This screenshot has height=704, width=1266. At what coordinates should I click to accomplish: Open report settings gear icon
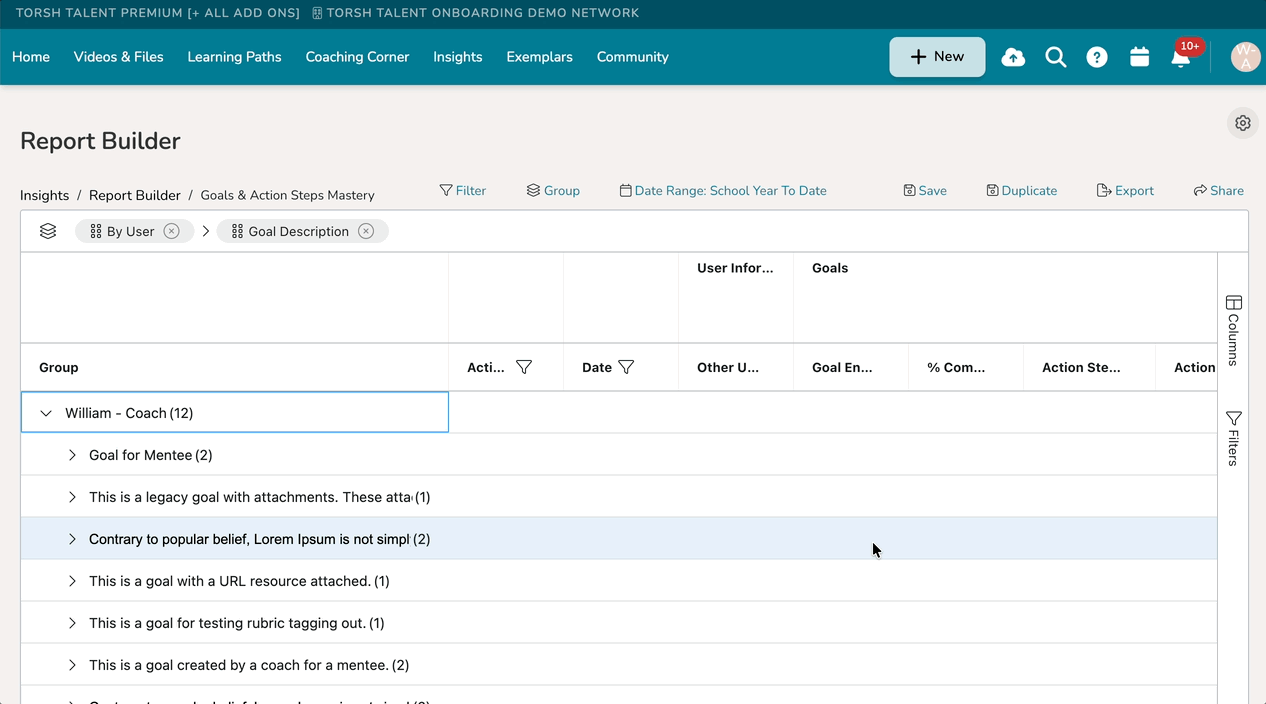(1242, 123)
